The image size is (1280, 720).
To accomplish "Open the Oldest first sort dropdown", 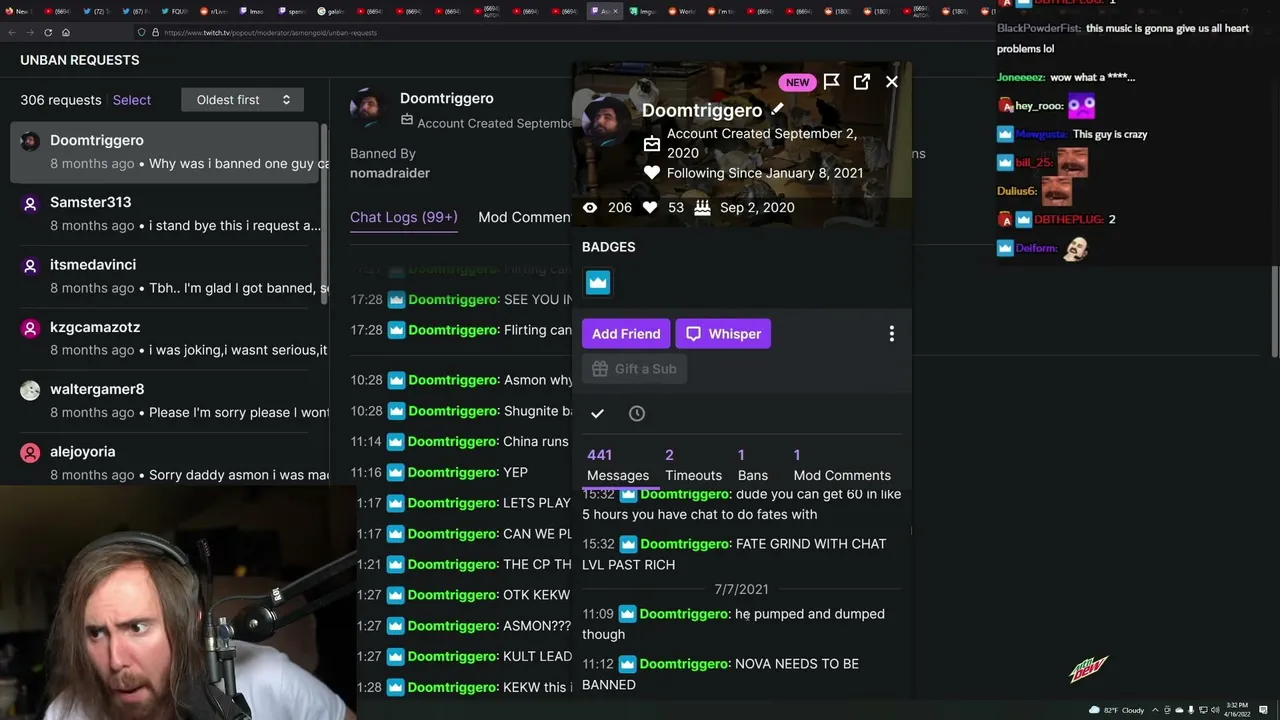I will coord(243,100).
